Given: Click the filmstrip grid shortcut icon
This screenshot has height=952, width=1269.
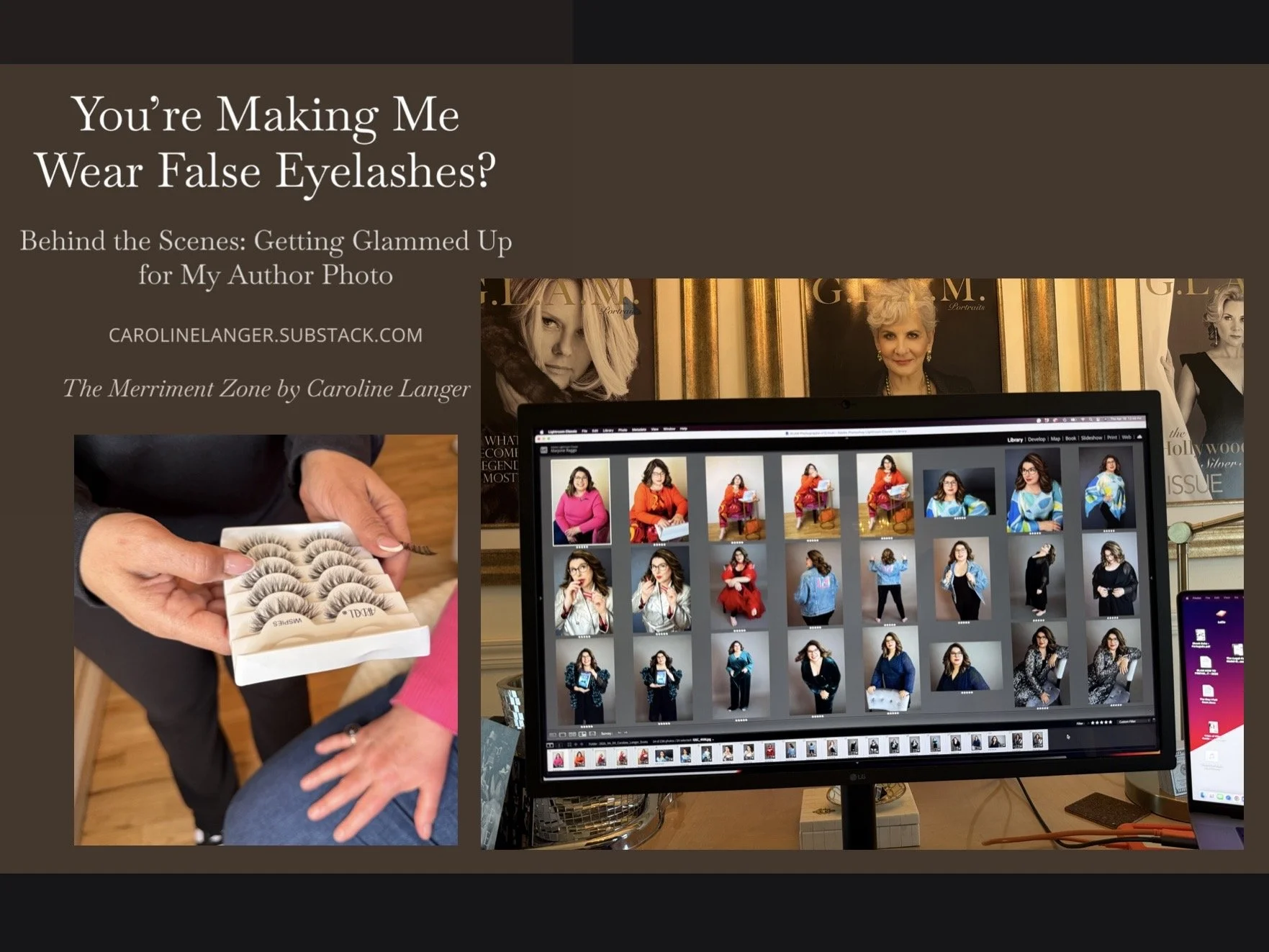Looking at the screenshot, I should tap(569, 745).
